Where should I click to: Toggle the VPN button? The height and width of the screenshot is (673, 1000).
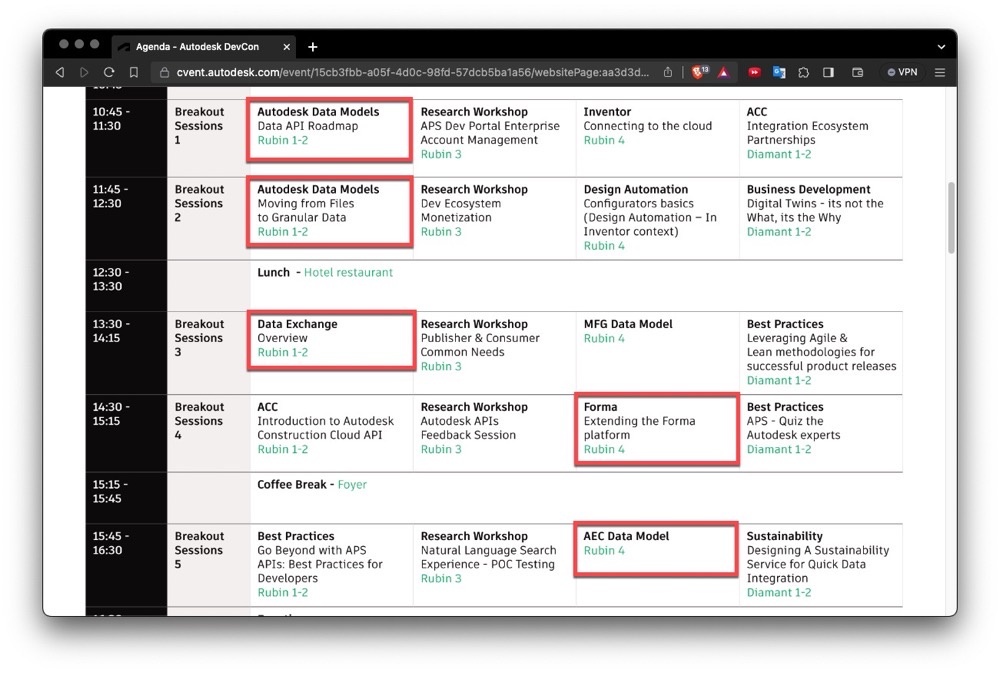[x=901, y=72]
